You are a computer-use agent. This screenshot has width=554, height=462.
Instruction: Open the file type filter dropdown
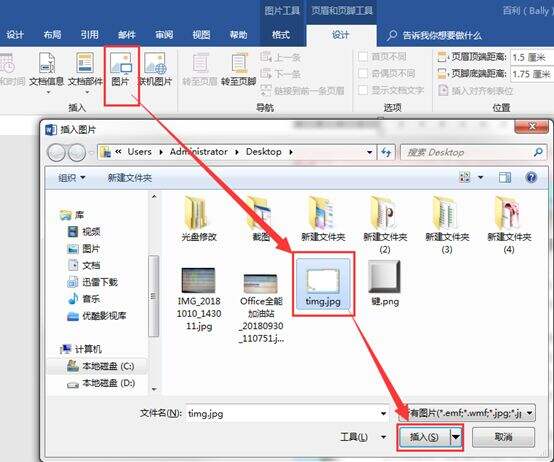[x=529, y=413]
